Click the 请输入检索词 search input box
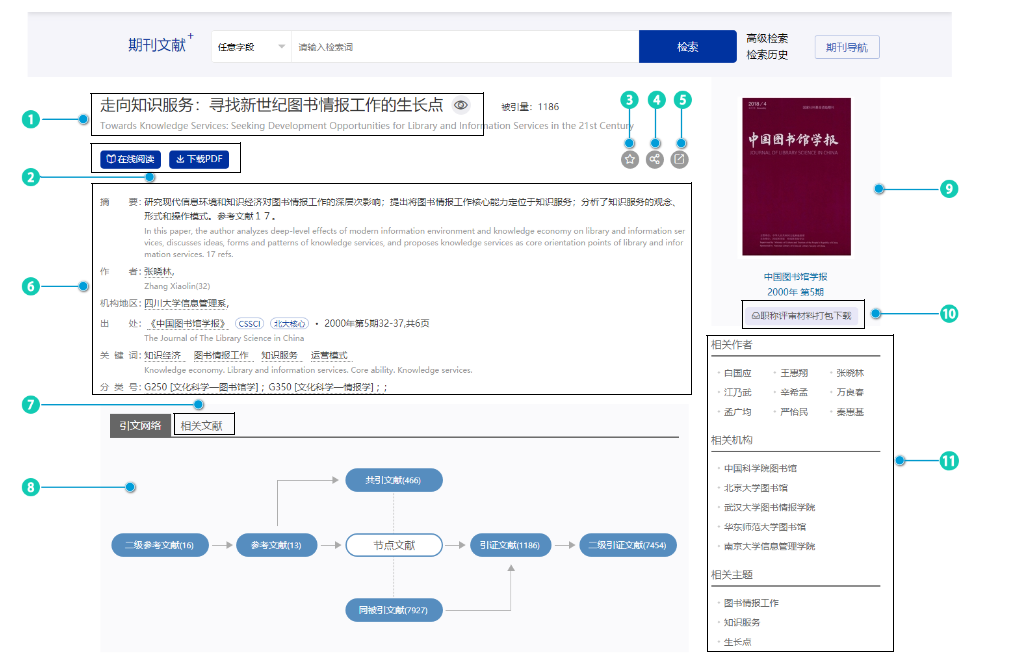Screen dimensions: 1011x653 [x=465, y=47]
